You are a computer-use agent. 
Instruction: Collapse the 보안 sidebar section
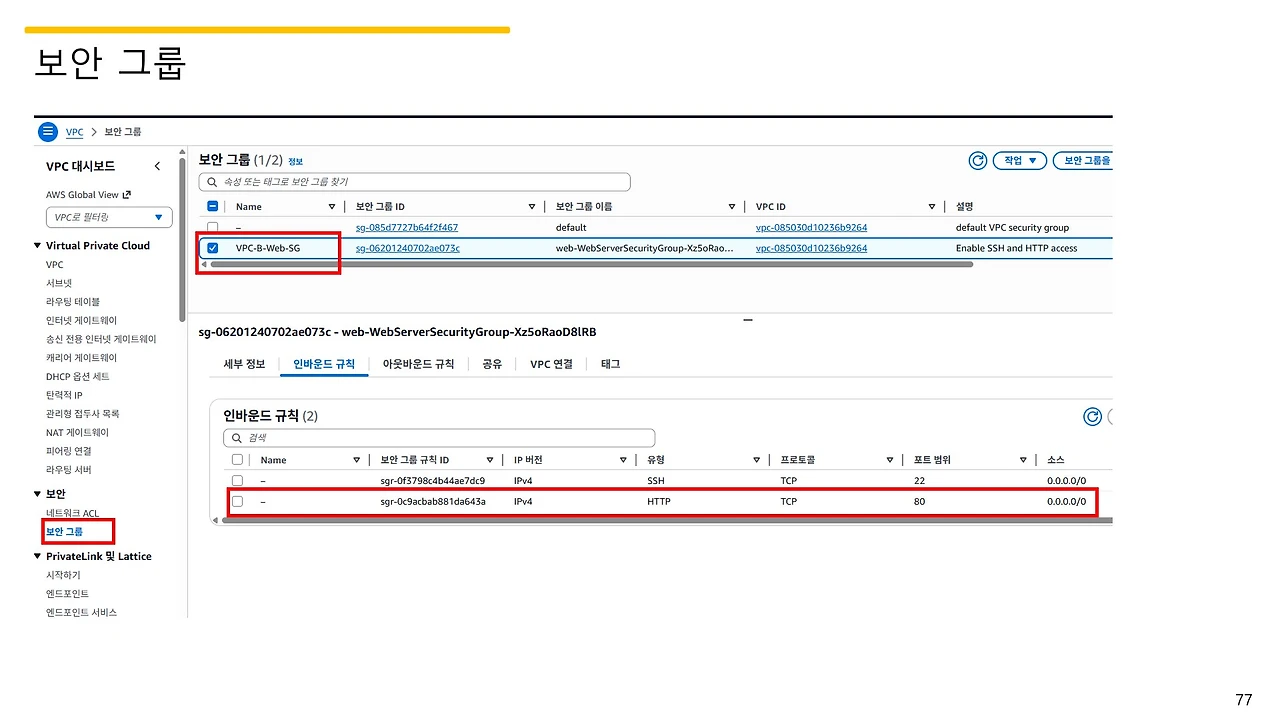click(x=38, y=494)
